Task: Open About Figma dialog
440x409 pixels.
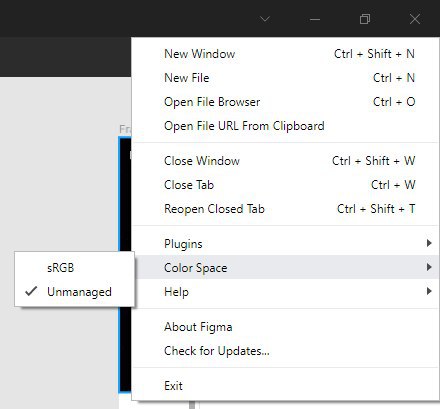Action: (285, 327)
